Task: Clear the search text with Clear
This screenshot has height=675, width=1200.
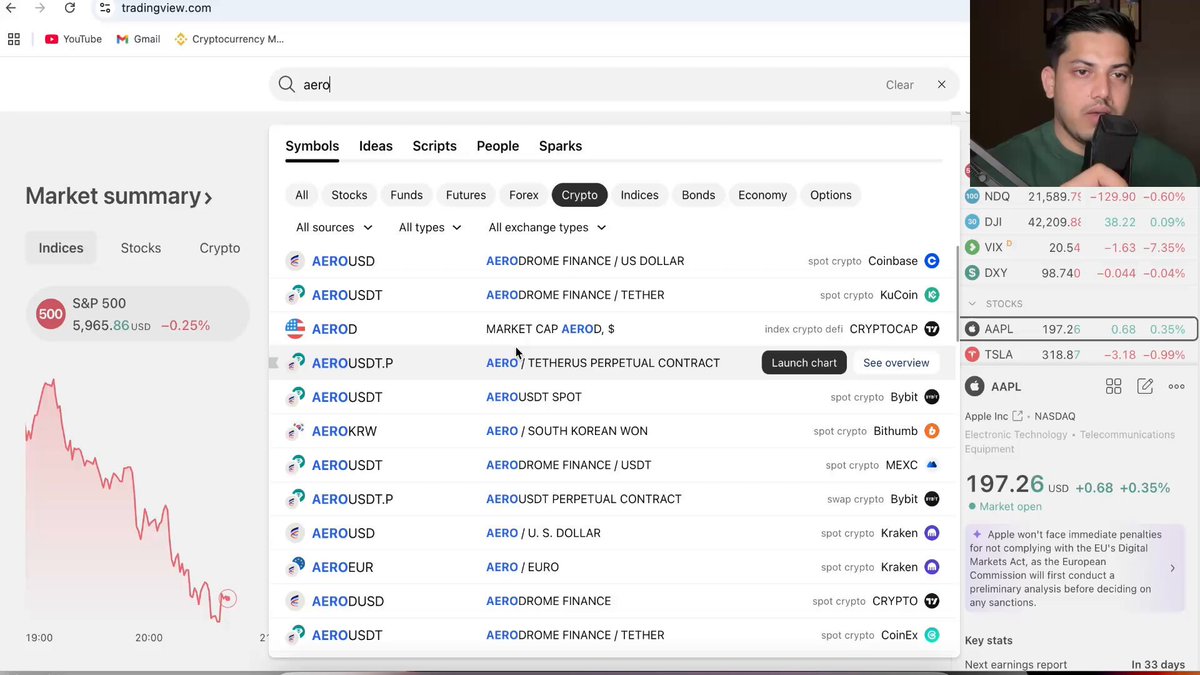Action: [x=900, y=85]
